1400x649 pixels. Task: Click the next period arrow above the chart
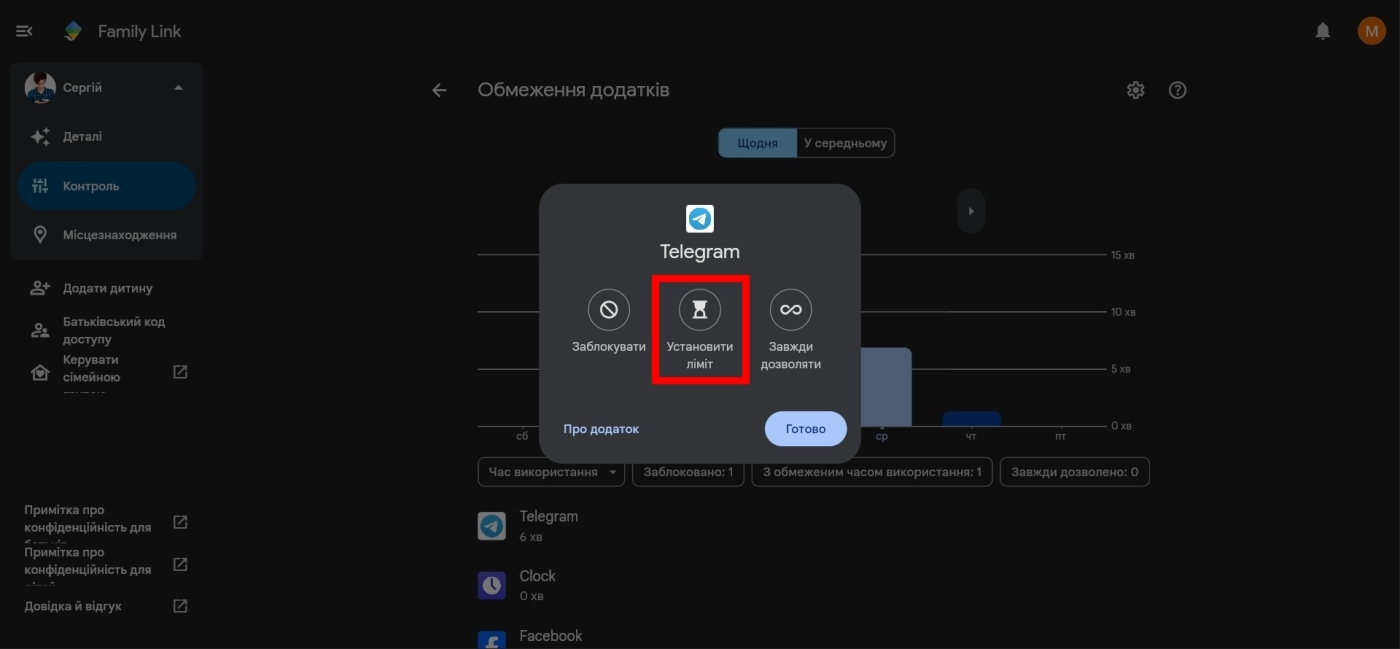(971, 211)
